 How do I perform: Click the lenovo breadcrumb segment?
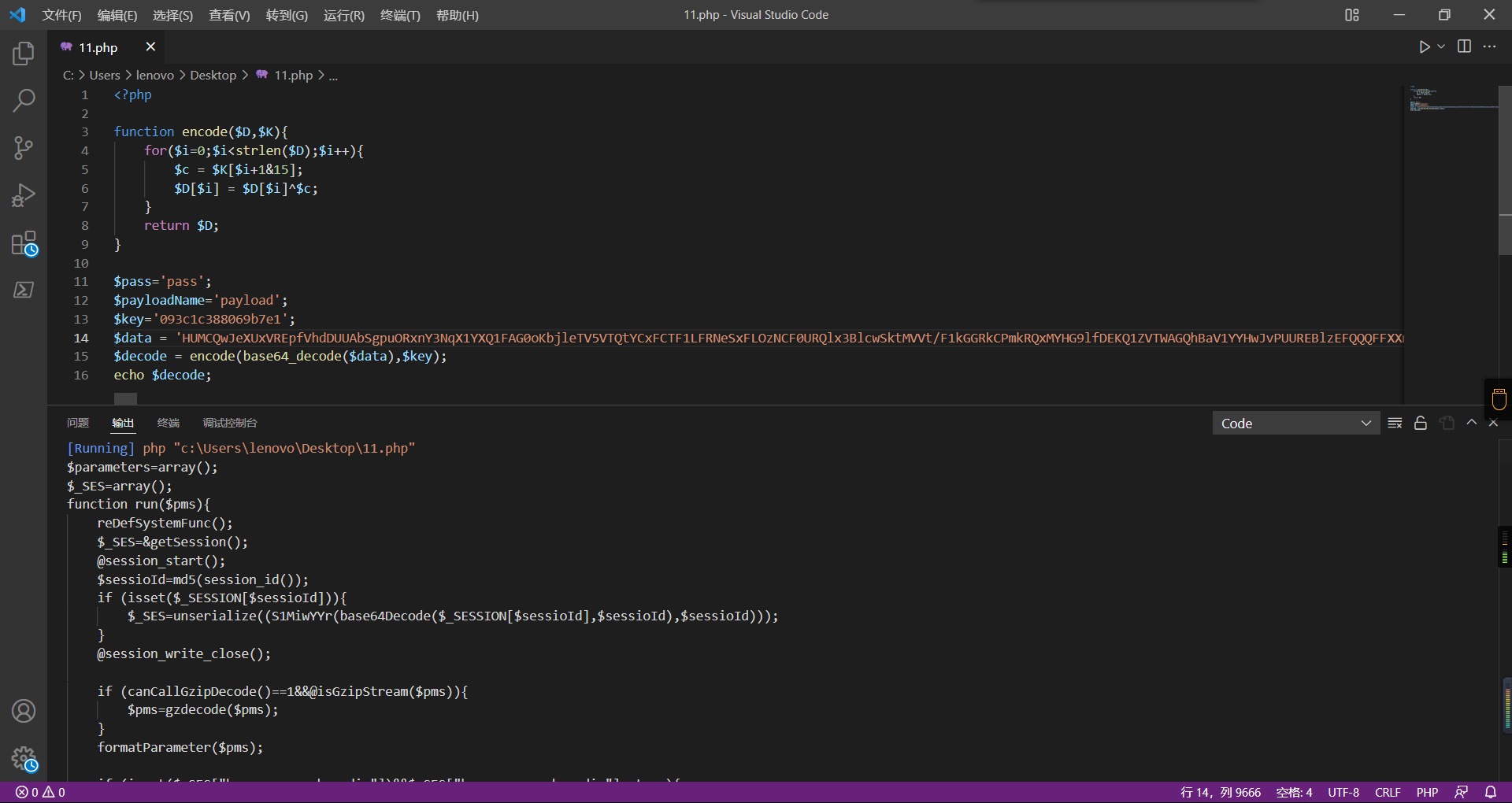[x=154, y=76]
